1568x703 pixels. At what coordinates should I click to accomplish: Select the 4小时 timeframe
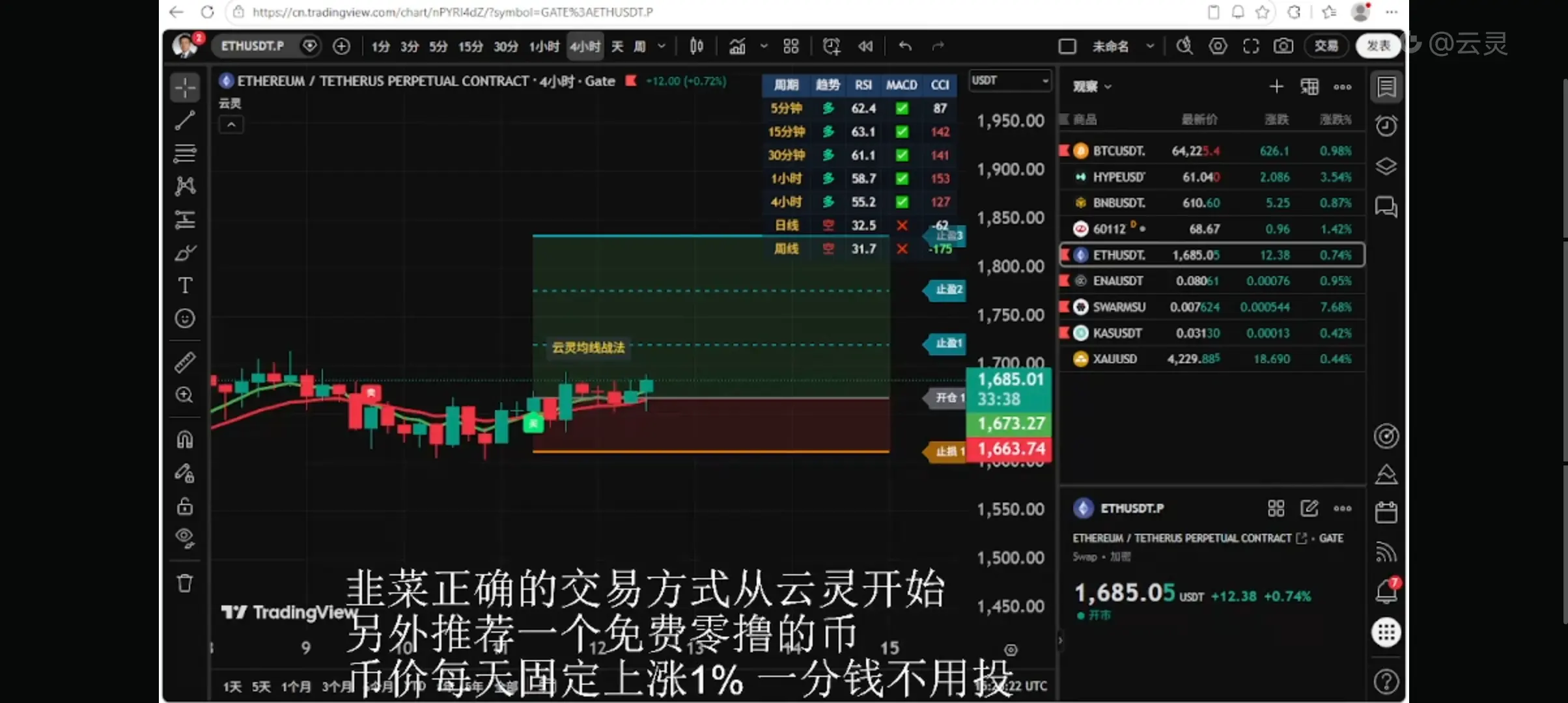click(585, 46)
